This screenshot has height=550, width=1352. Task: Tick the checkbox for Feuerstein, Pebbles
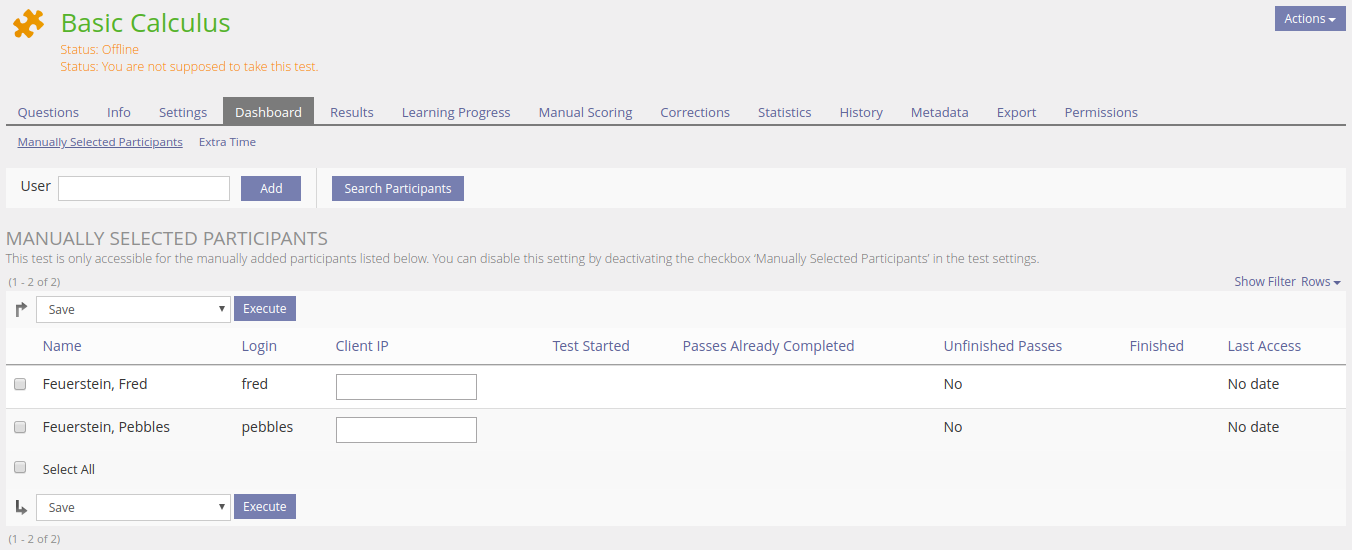coord(20,427)
